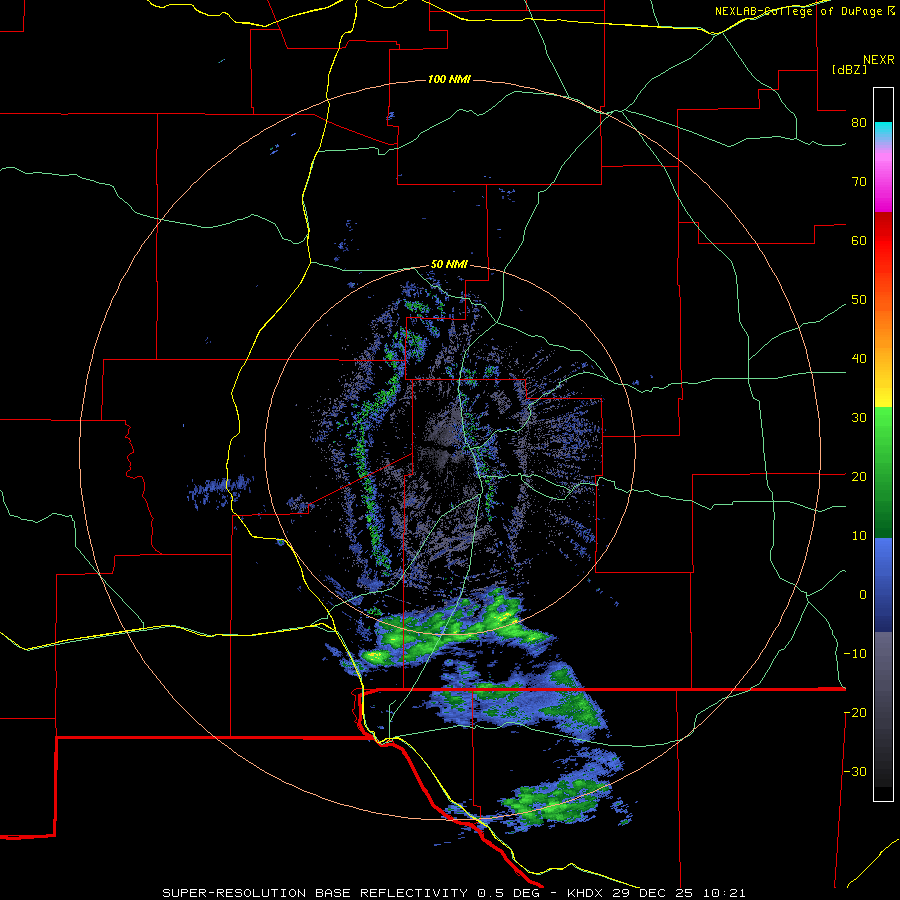
Task: Click the 40 dBZ scale value
Action: tap(859, 359)
